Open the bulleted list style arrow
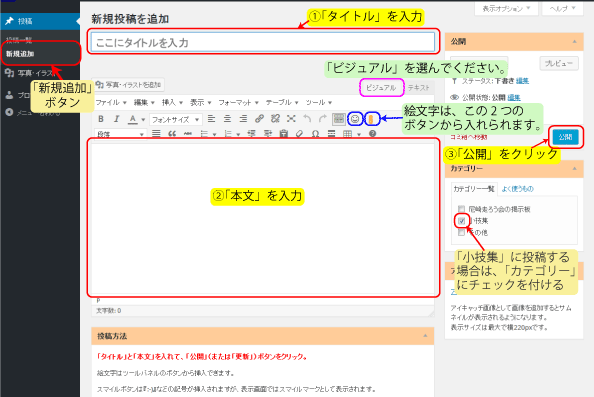This screenshot has width=594, height=397. tap(214, 134)
